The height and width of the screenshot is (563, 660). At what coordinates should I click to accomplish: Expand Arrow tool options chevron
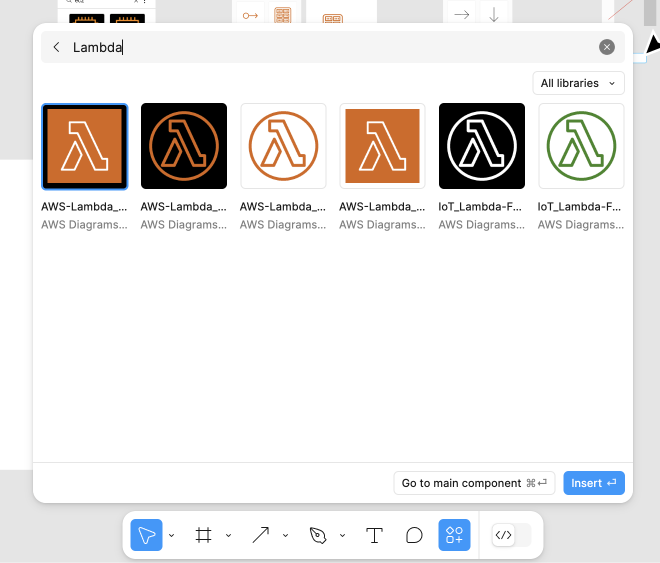[x=285, y=535]
